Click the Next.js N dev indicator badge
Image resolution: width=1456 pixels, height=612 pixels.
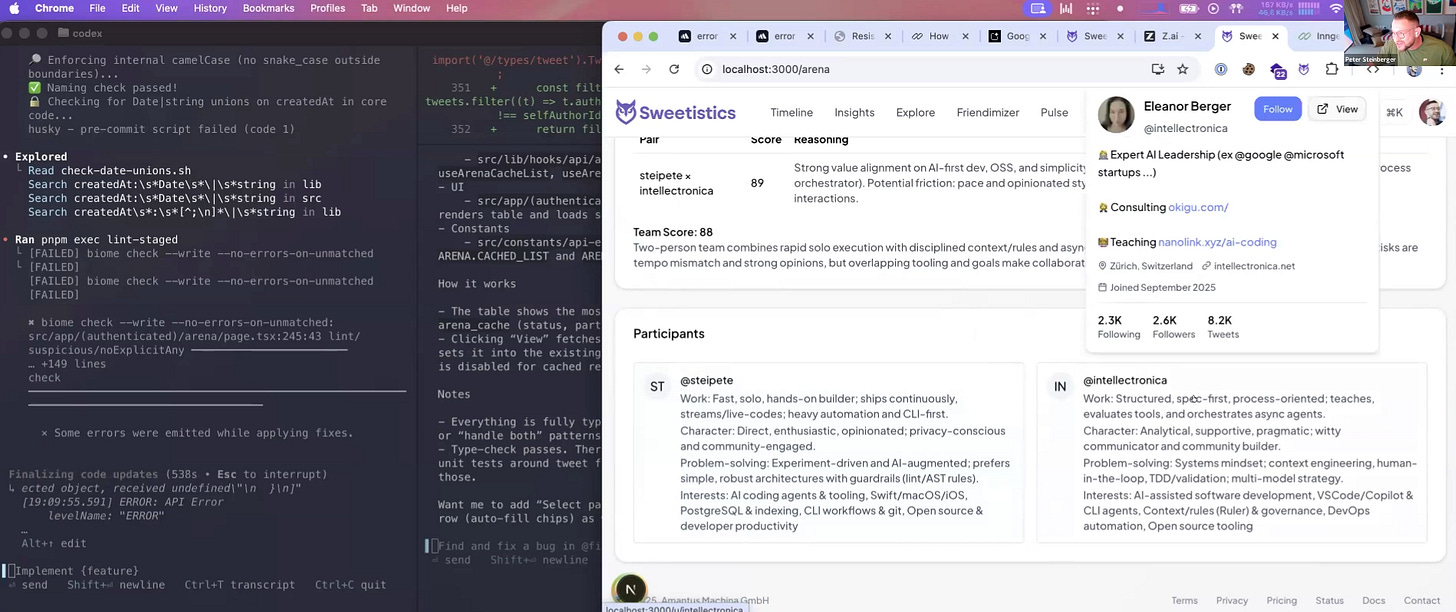click(630, 589)
